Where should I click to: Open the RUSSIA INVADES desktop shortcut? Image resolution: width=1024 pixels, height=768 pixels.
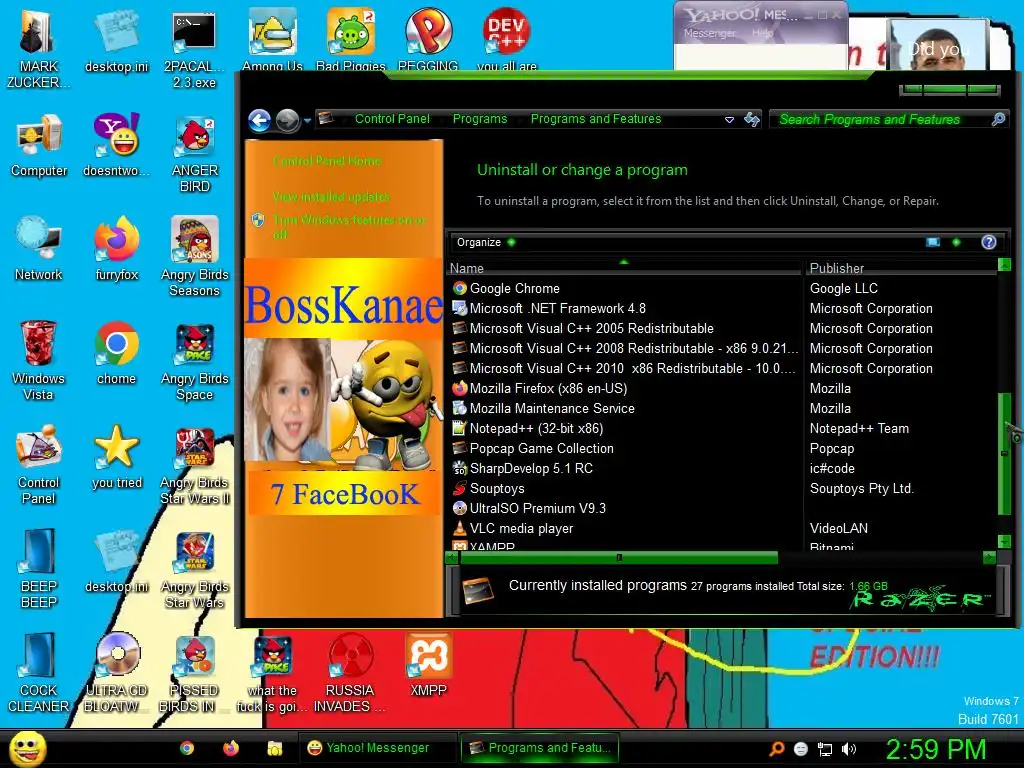tap(349, 673)
